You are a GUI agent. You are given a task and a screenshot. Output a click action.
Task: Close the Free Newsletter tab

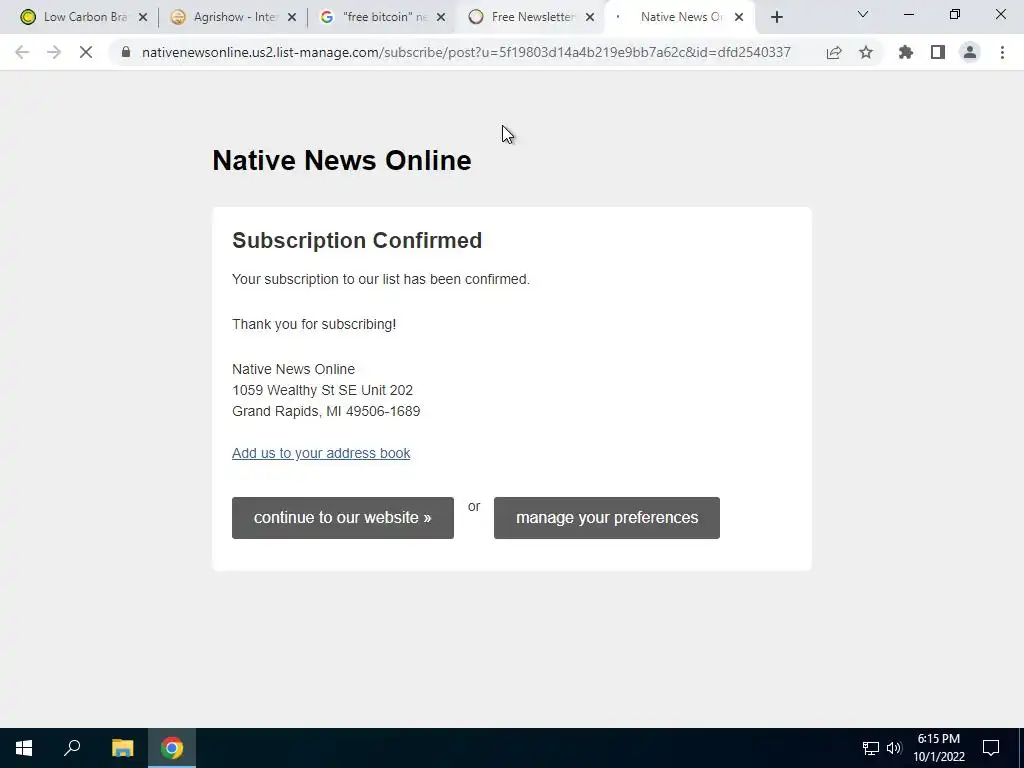click(x=590, y=18)
